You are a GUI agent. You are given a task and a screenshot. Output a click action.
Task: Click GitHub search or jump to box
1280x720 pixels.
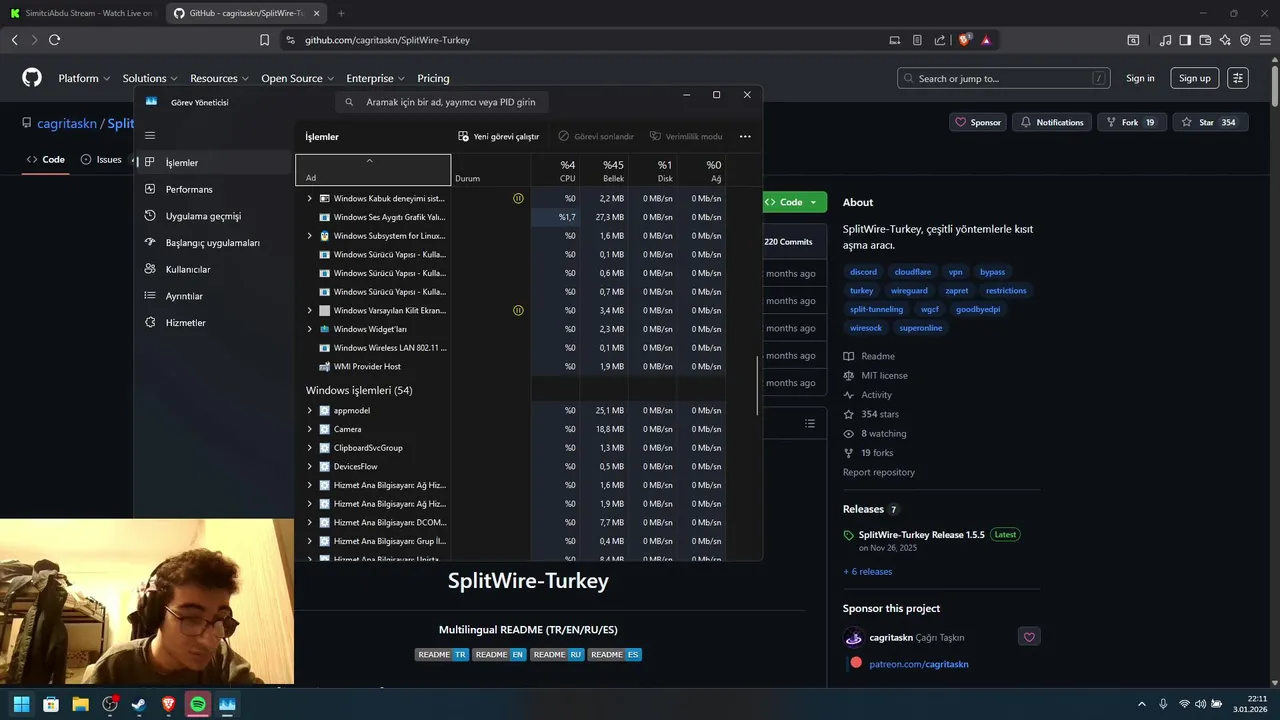pyautogui.click(x=1005, y=78)
